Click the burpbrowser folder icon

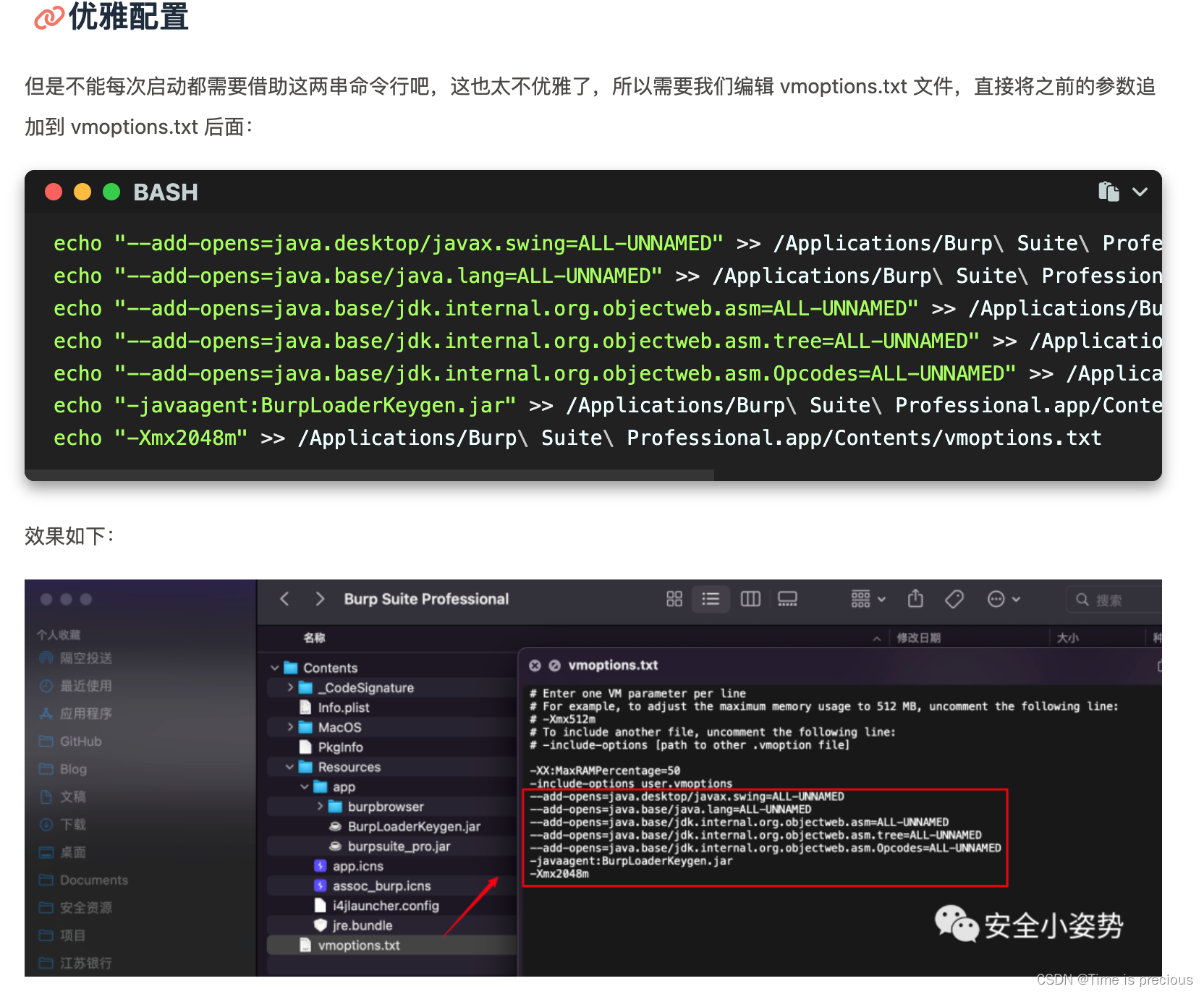pos(335,806)
